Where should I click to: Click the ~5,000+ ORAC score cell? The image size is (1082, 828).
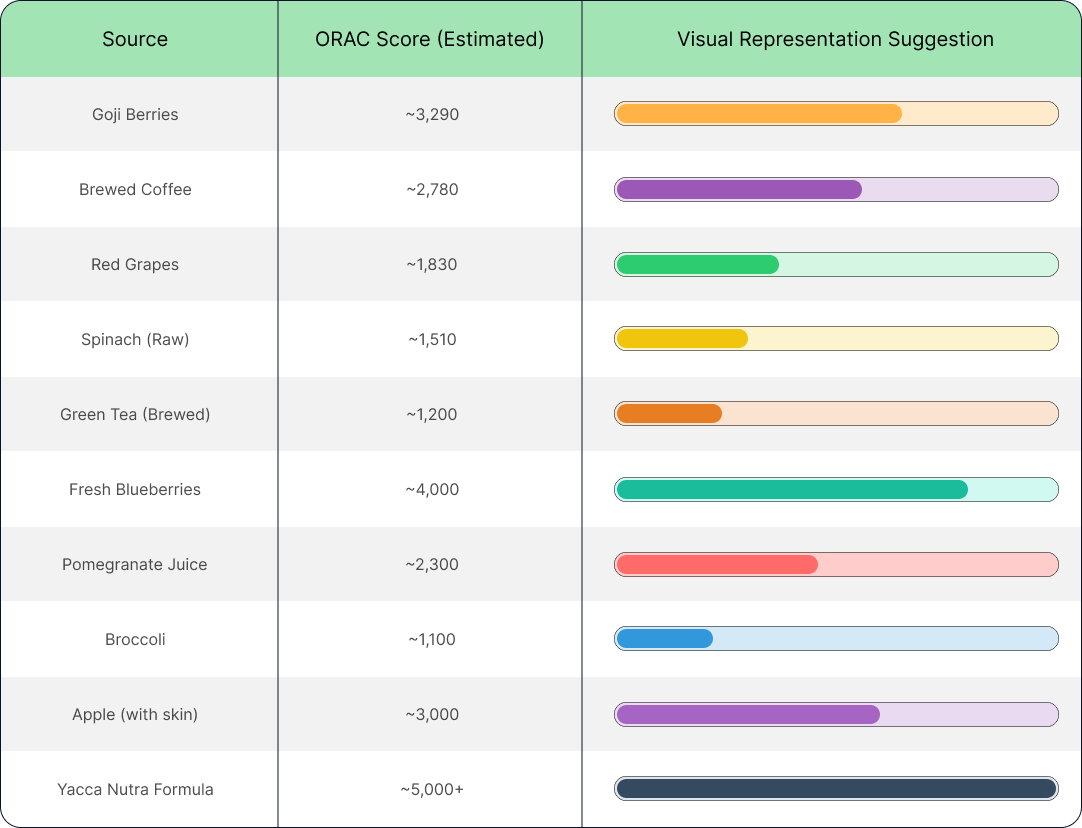(x=432, y=789)
